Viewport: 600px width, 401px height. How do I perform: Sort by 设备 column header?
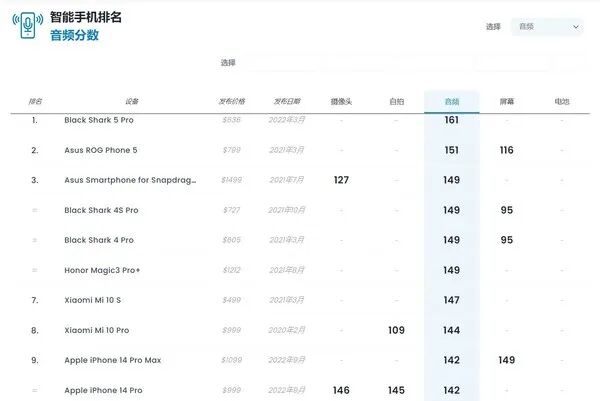pyautogui.click(x=131, y=101)
